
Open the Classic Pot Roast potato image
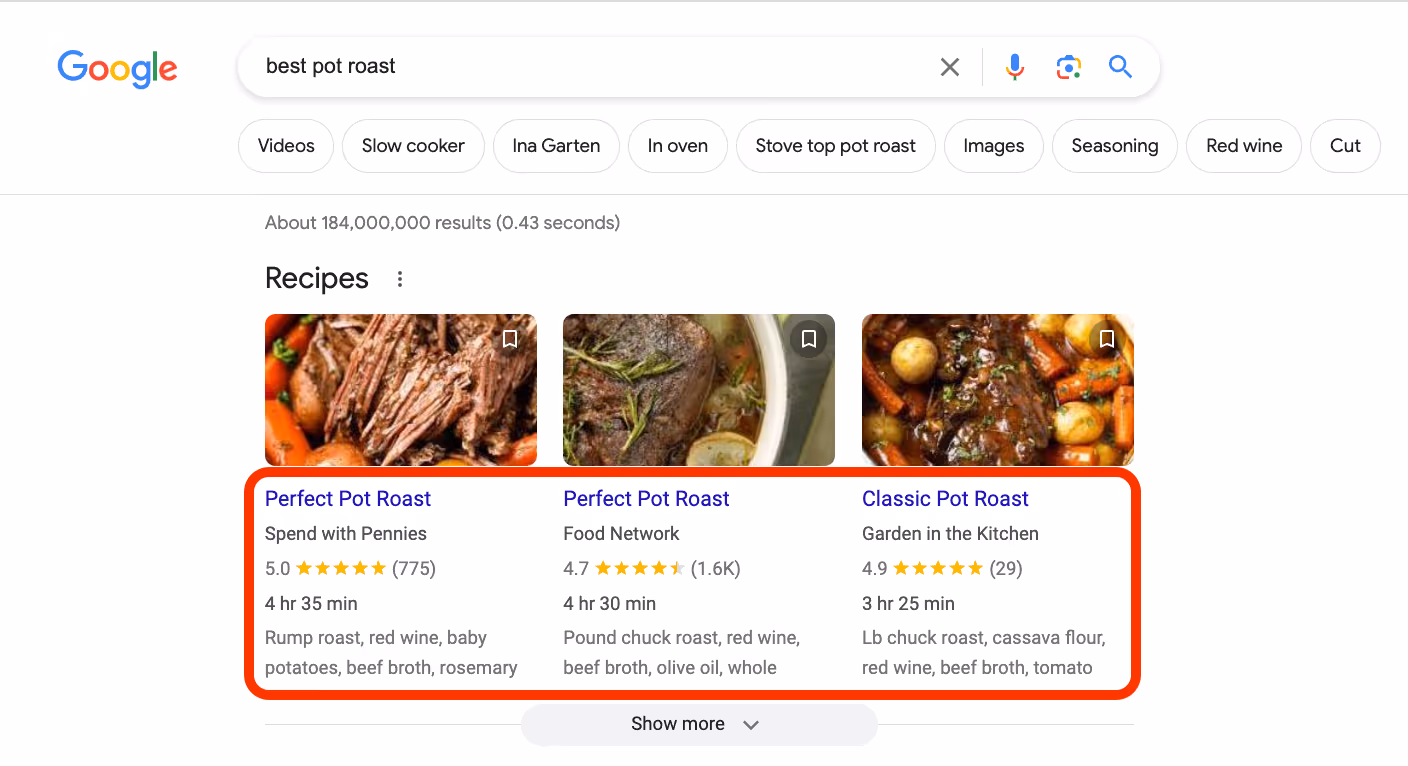click(x=998, y=390)
